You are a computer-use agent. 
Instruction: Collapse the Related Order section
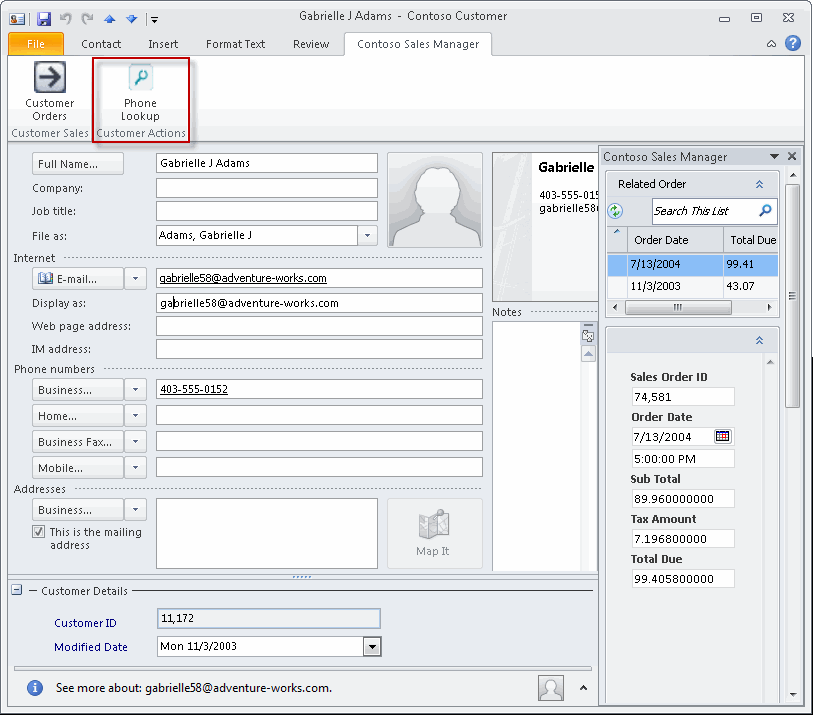[x=759, y=184]
